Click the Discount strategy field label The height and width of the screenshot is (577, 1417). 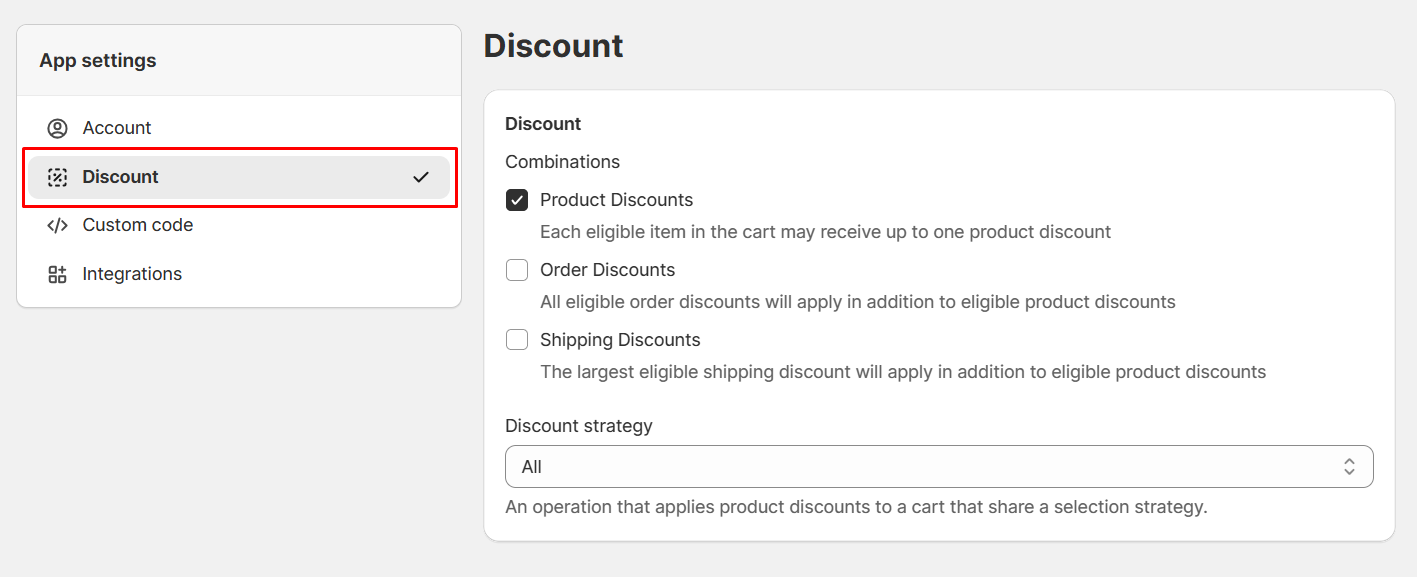pos(578,426)
